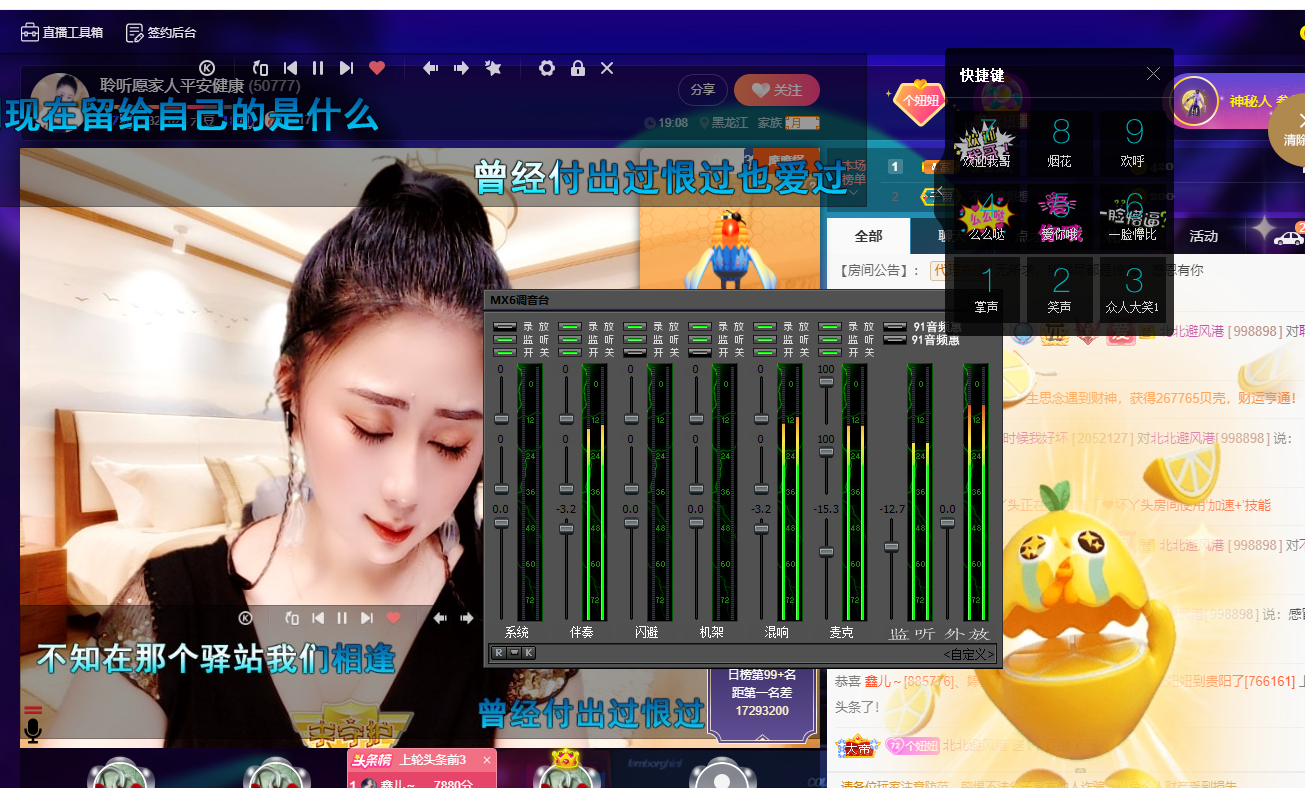
Task: Click the K button in MX6 mixer
Action: (529, 653)
